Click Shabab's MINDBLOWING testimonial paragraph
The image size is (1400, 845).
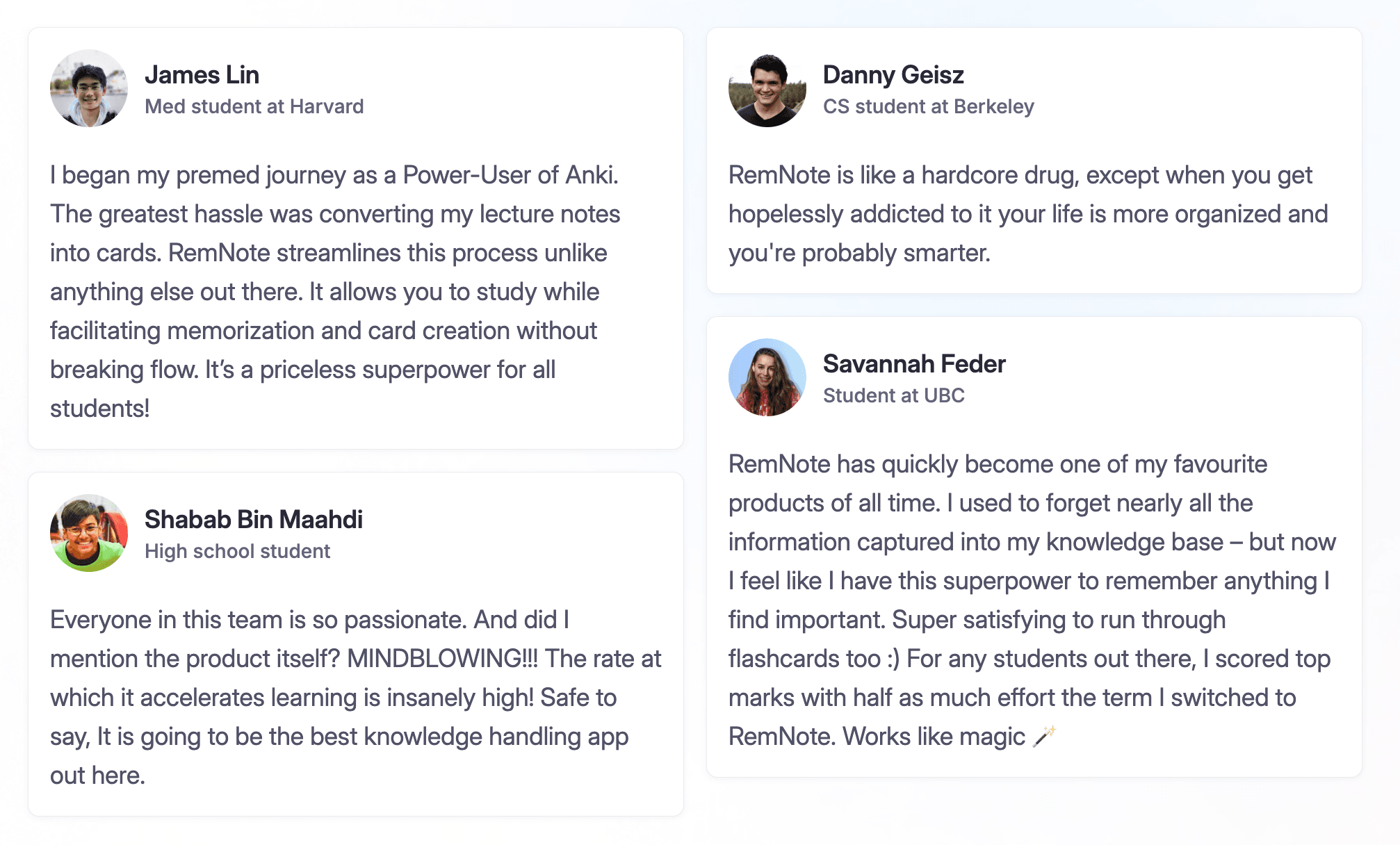(355, 698)
